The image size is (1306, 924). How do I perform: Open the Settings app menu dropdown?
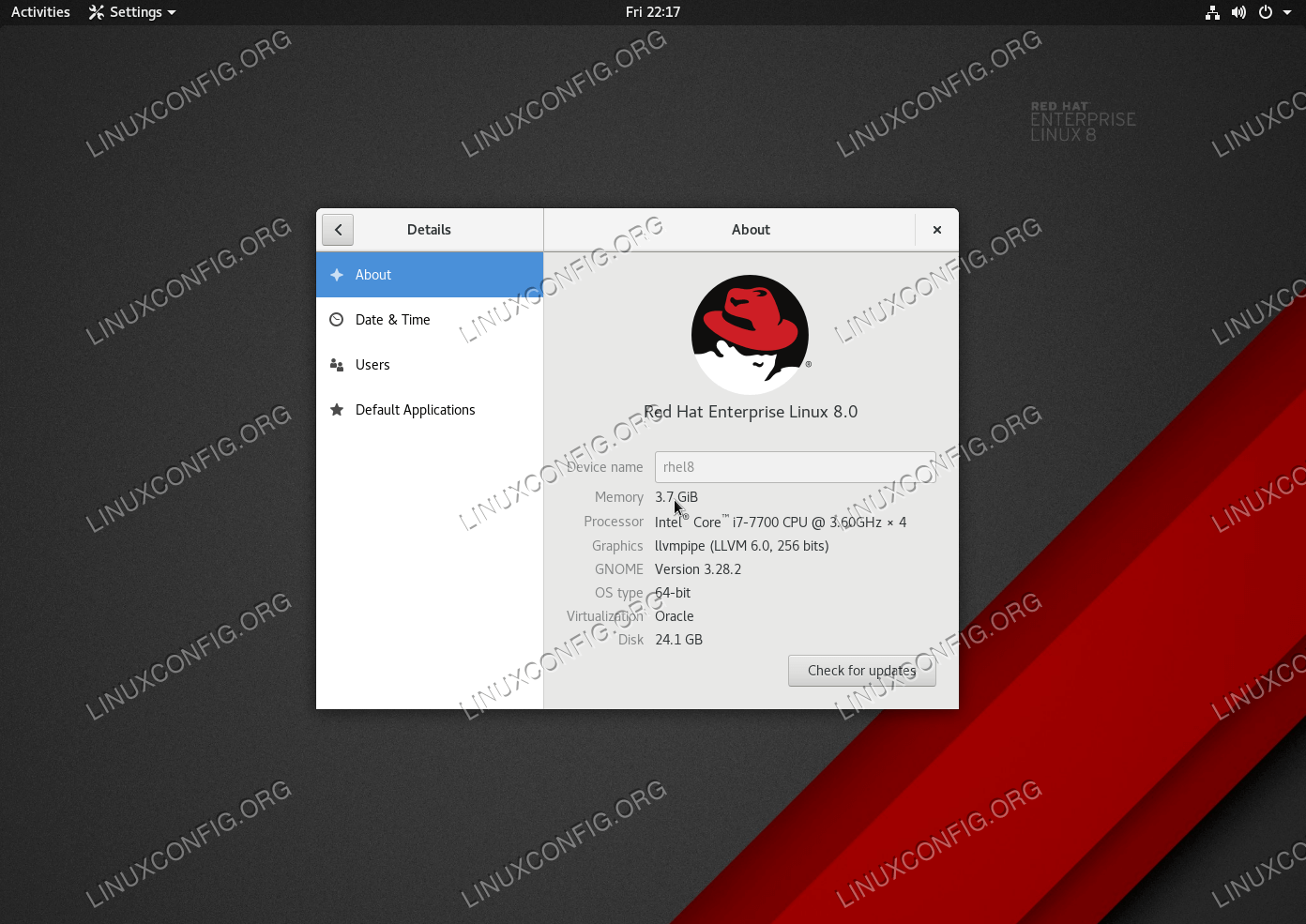(x=132, y=12)
